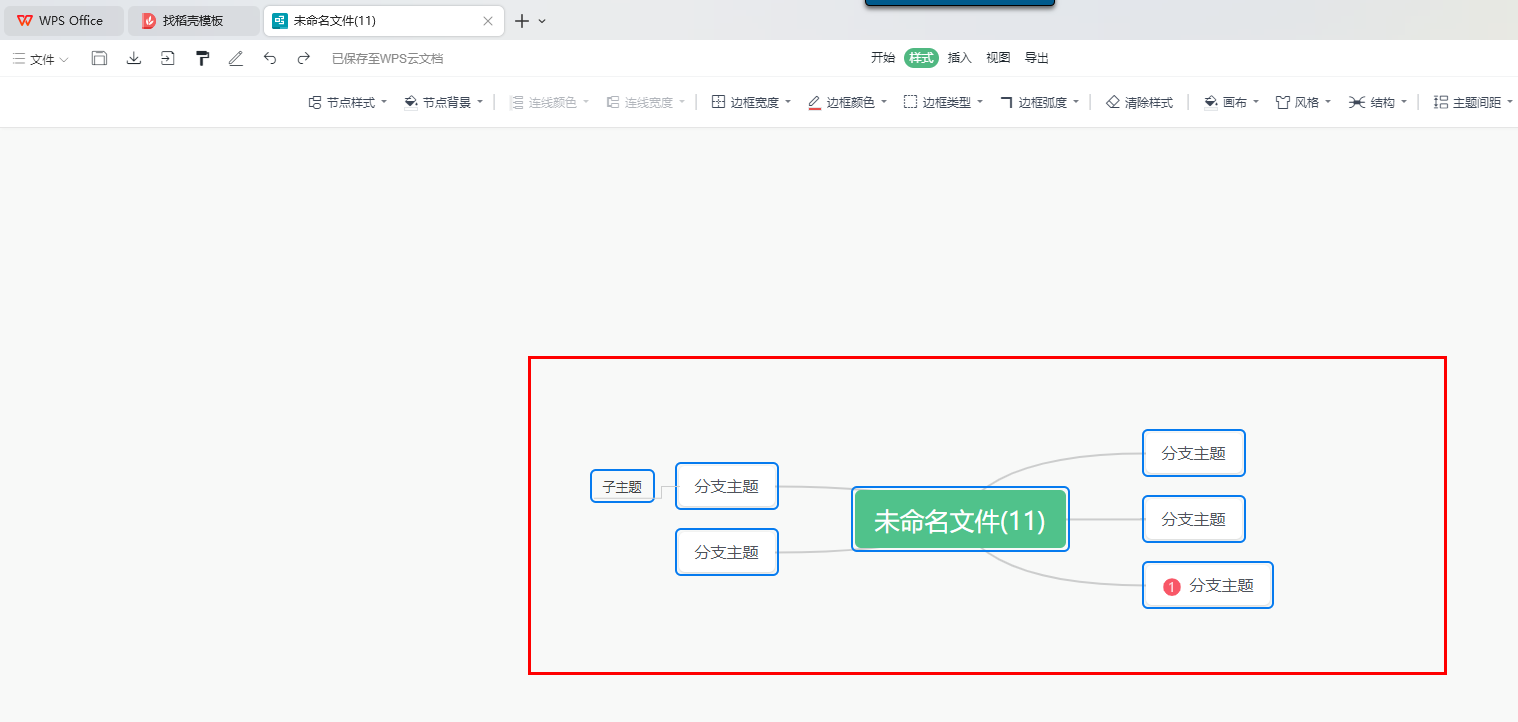
Task: Open the 边框宽度 dropdown
Action: 751,102
